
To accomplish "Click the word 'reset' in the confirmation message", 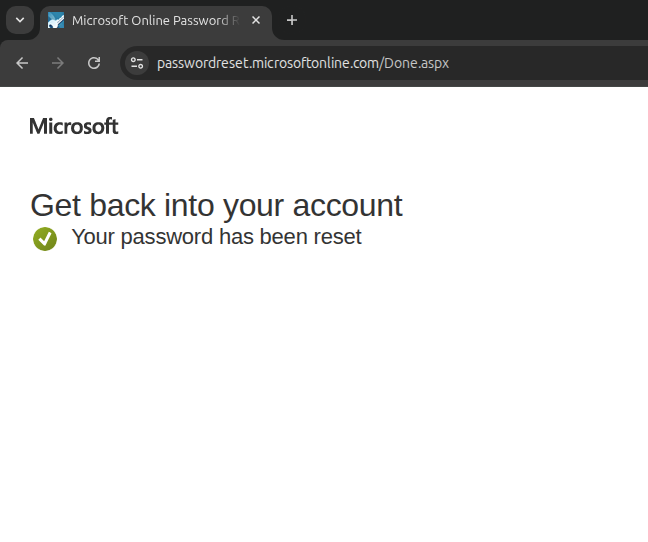I will coord(338,237).
